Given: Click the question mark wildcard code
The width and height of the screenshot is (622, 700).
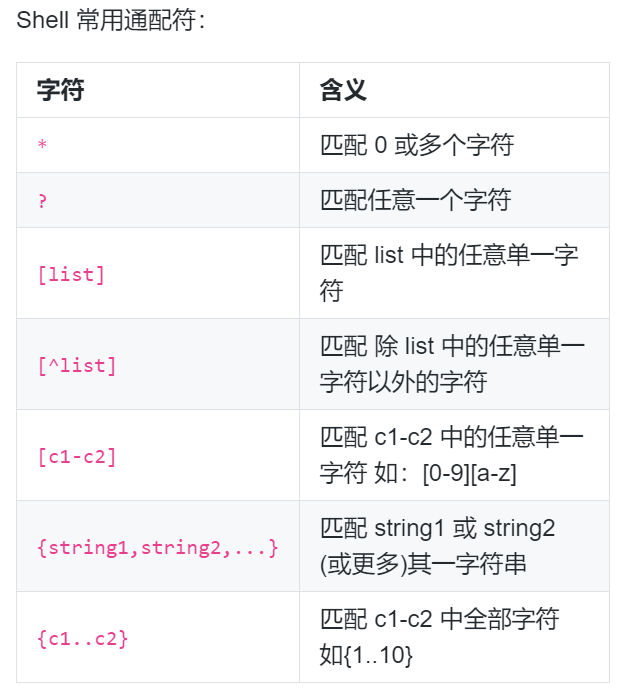Looking at the screenshot, I should pos(42,200).
